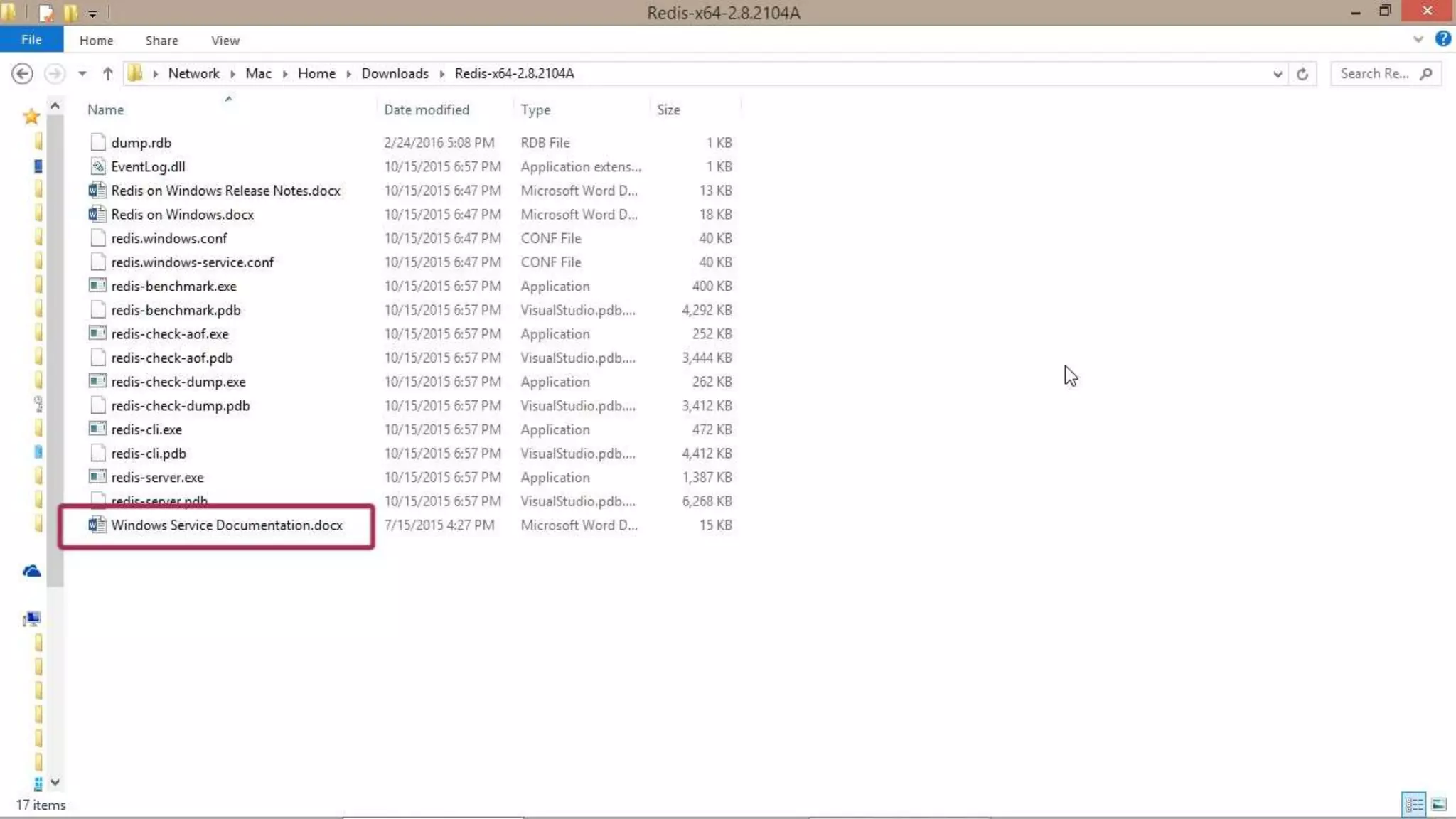Expand the Downloads breadcrumb arrow
This screenshot has width=1456, height=819.
441,73
